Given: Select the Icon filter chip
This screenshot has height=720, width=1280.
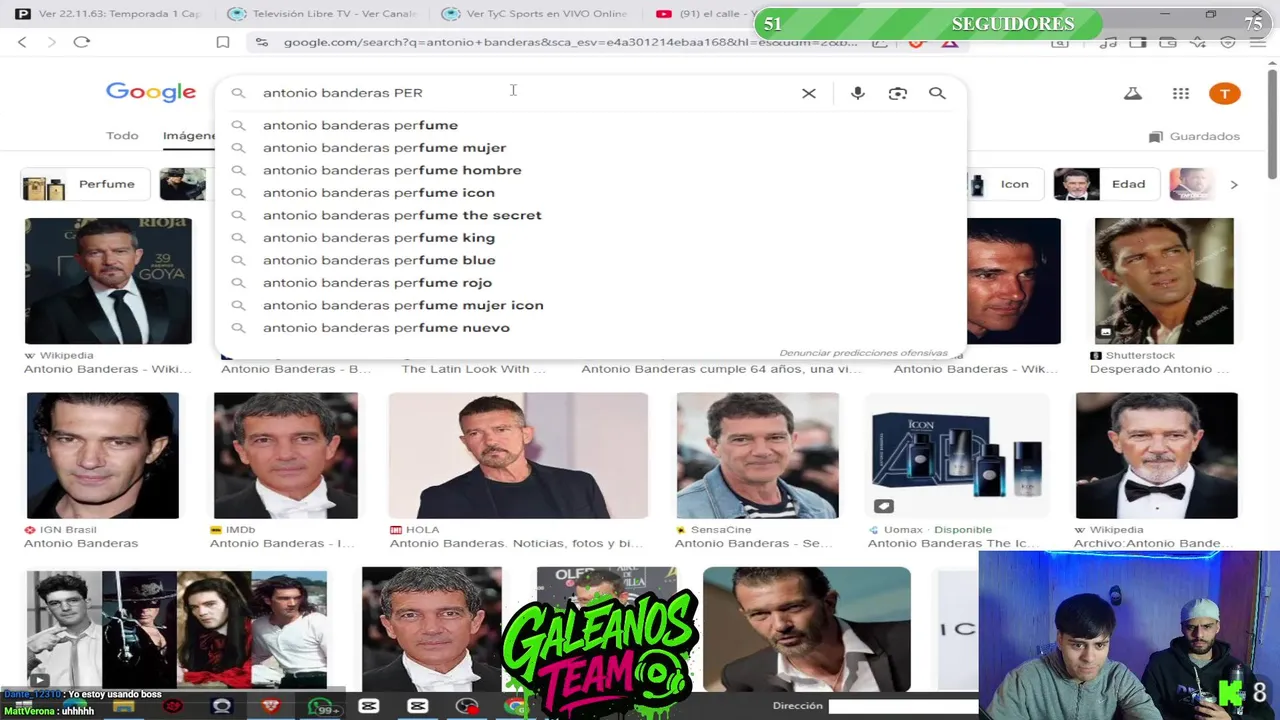Looking at the screenshot, I should click(x=1006, y=184).
